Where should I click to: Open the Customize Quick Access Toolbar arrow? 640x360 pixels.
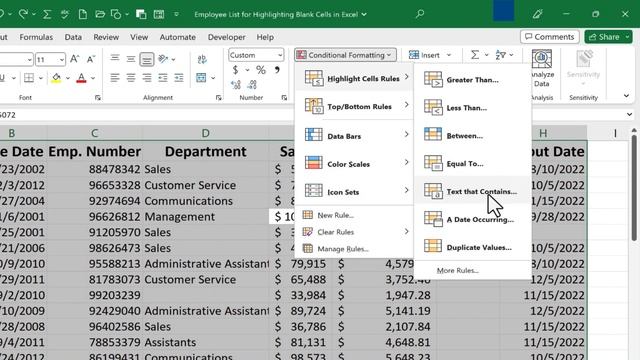pos(176,14)
